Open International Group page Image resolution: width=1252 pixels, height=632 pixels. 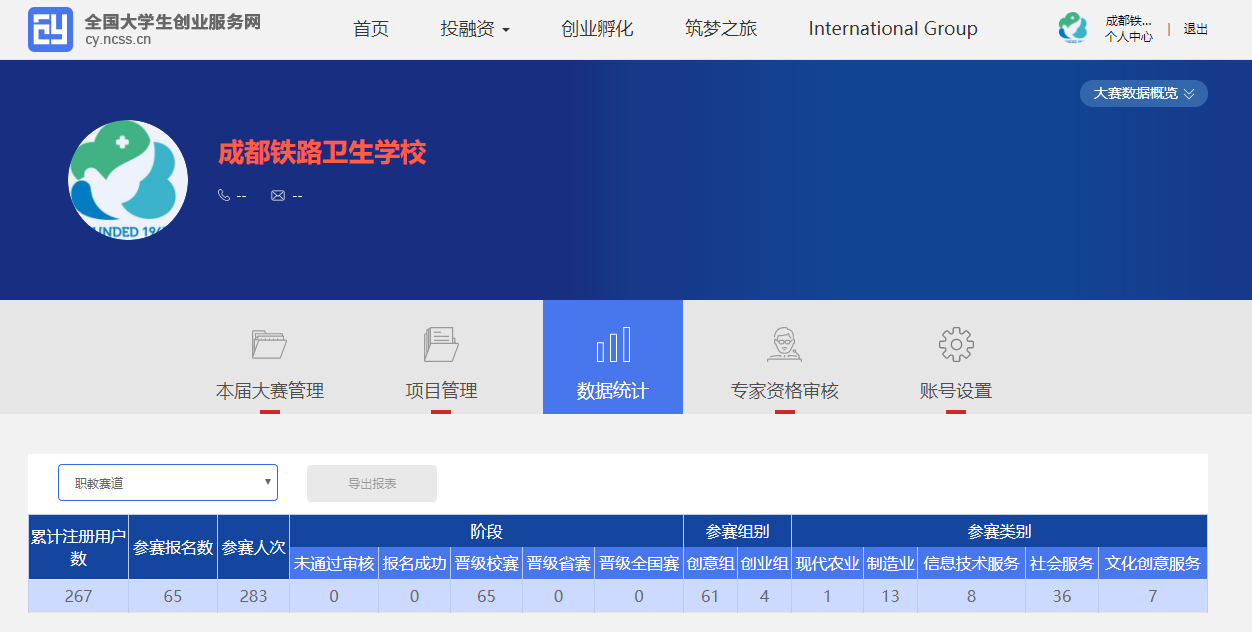893,29
